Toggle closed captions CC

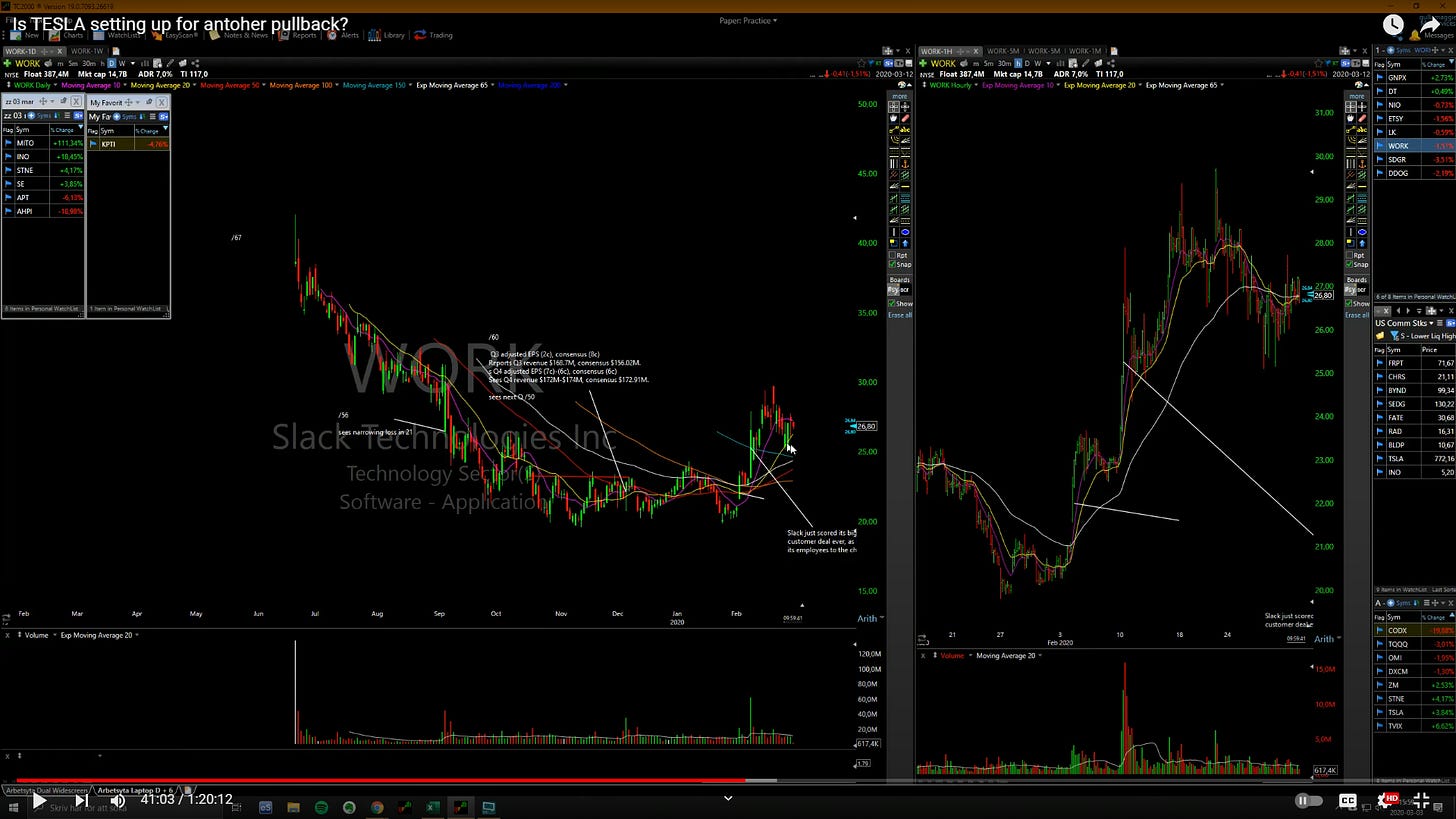tap(1347, 800)
